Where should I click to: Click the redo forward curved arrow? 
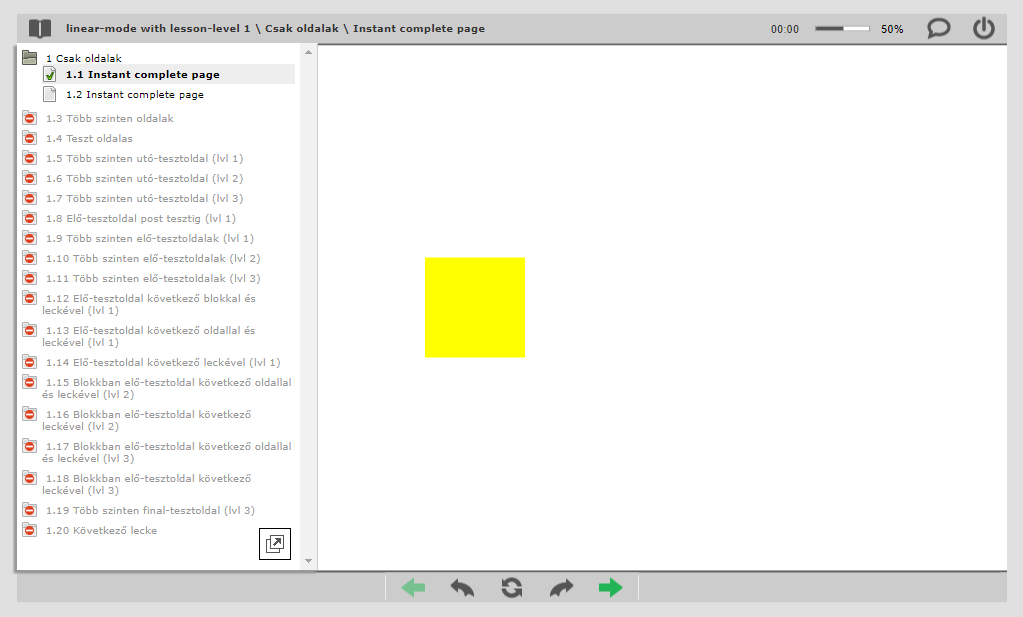point(562,588)
